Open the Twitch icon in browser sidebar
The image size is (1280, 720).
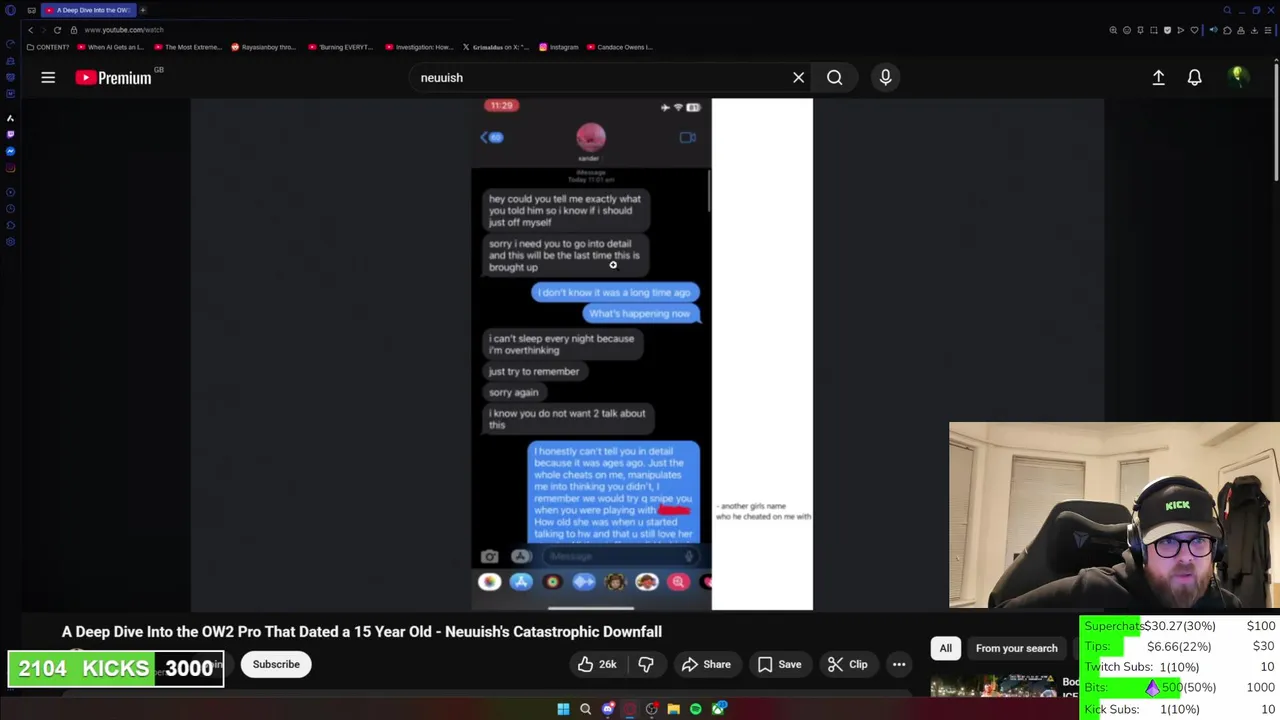[x=10, y=134]
